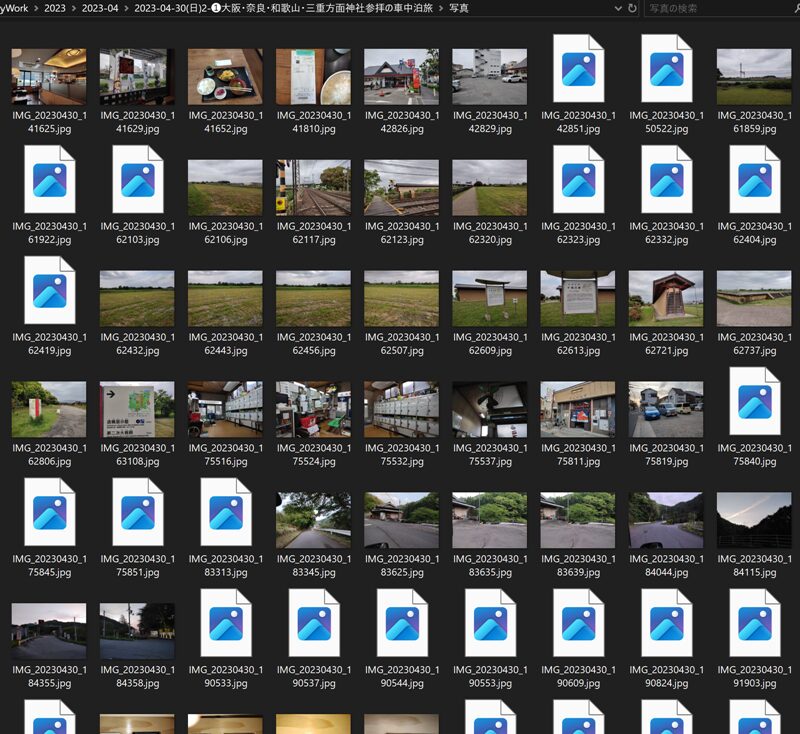The width and height of the screenshot is (800, 734).
Task: Click the 写真 breadcrumb segment
Action: click(x=459, y=8)
